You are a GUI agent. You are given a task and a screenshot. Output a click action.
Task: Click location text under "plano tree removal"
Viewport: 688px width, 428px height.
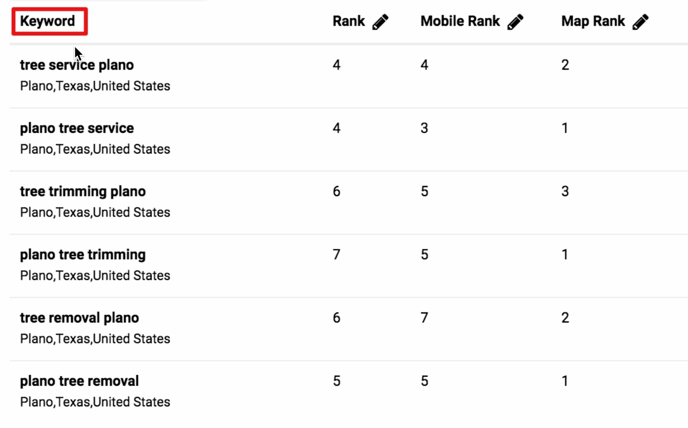95,402
